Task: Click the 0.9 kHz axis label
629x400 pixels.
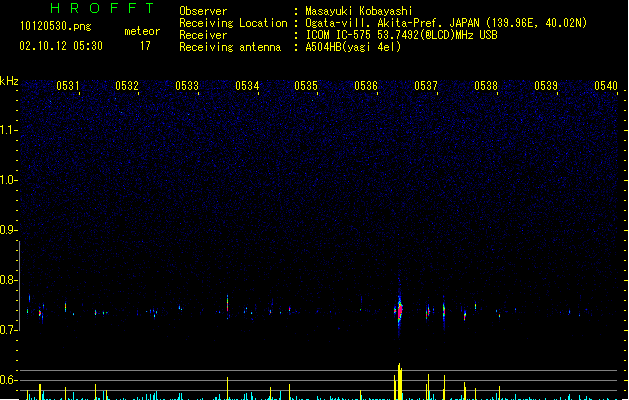Action: (x=8, y=230)
